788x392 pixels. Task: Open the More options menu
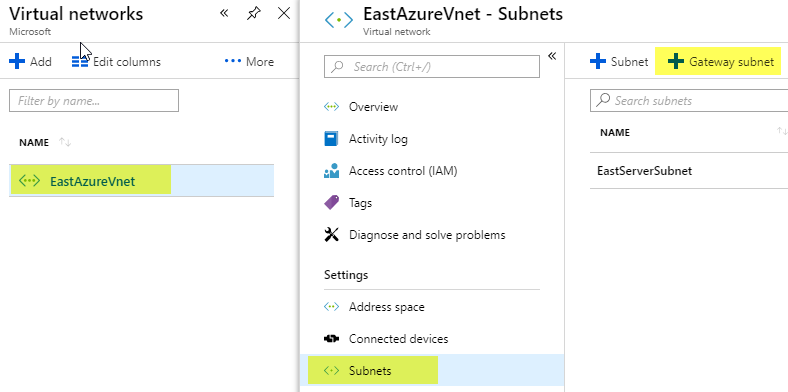tap(249, 62)
